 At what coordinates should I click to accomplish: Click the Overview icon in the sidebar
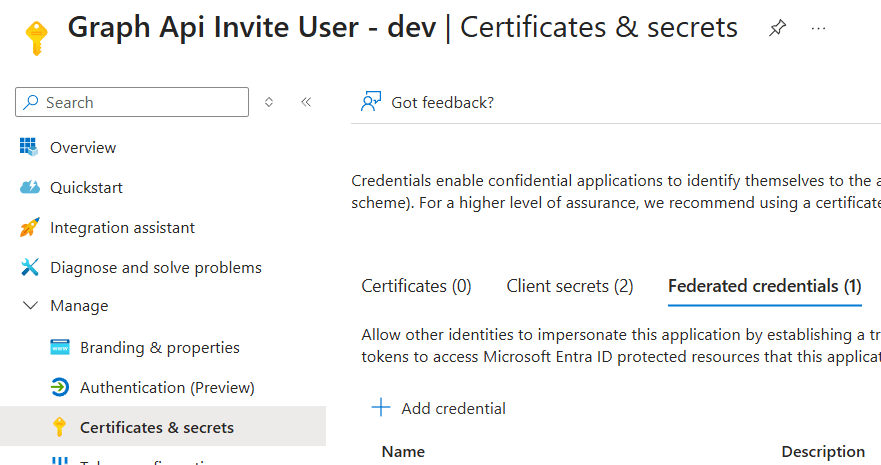click(x=29, y=147)
